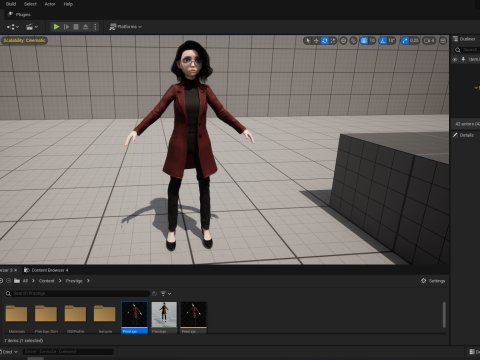Choose the select objects arrow tool
Image resolution: width=480 pixels, height=360 pixels.
coord(308,41)
